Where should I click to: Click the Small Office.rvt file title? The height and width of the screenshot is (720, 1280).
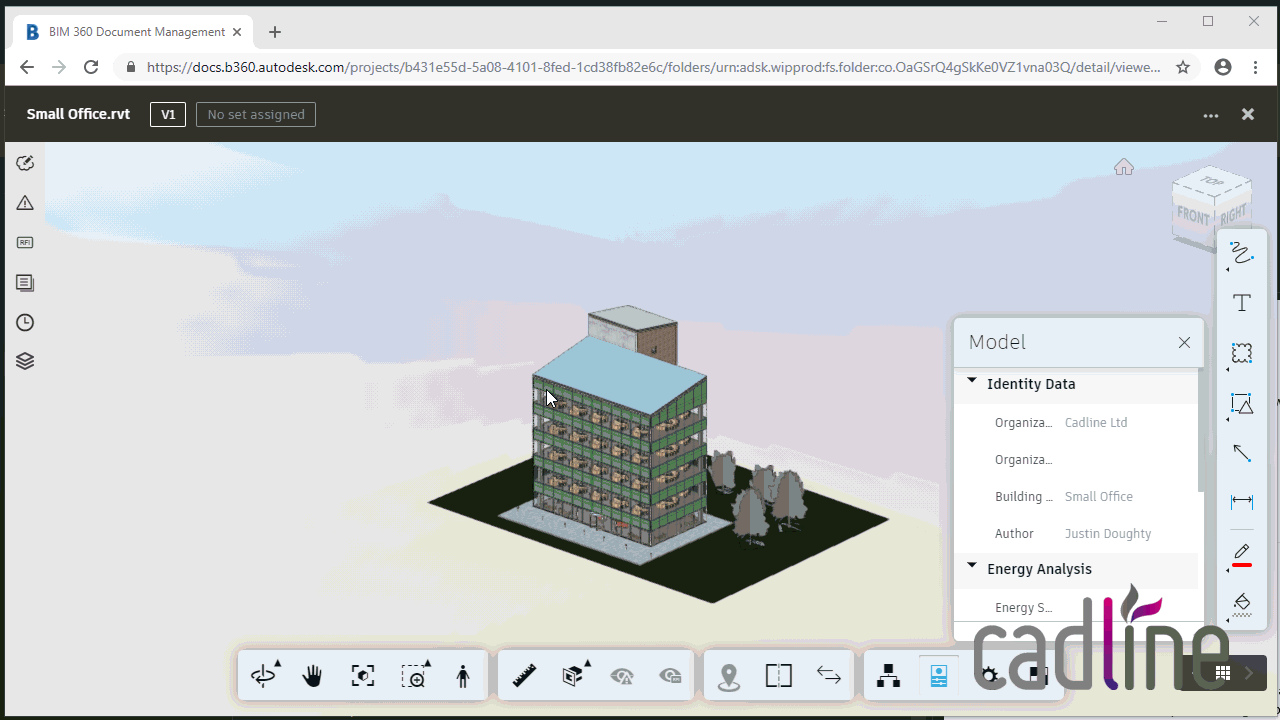(78, 114)
